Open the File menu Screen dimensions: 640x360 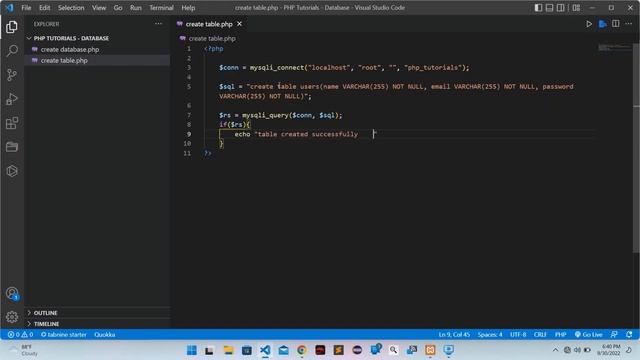pos(26,8)
